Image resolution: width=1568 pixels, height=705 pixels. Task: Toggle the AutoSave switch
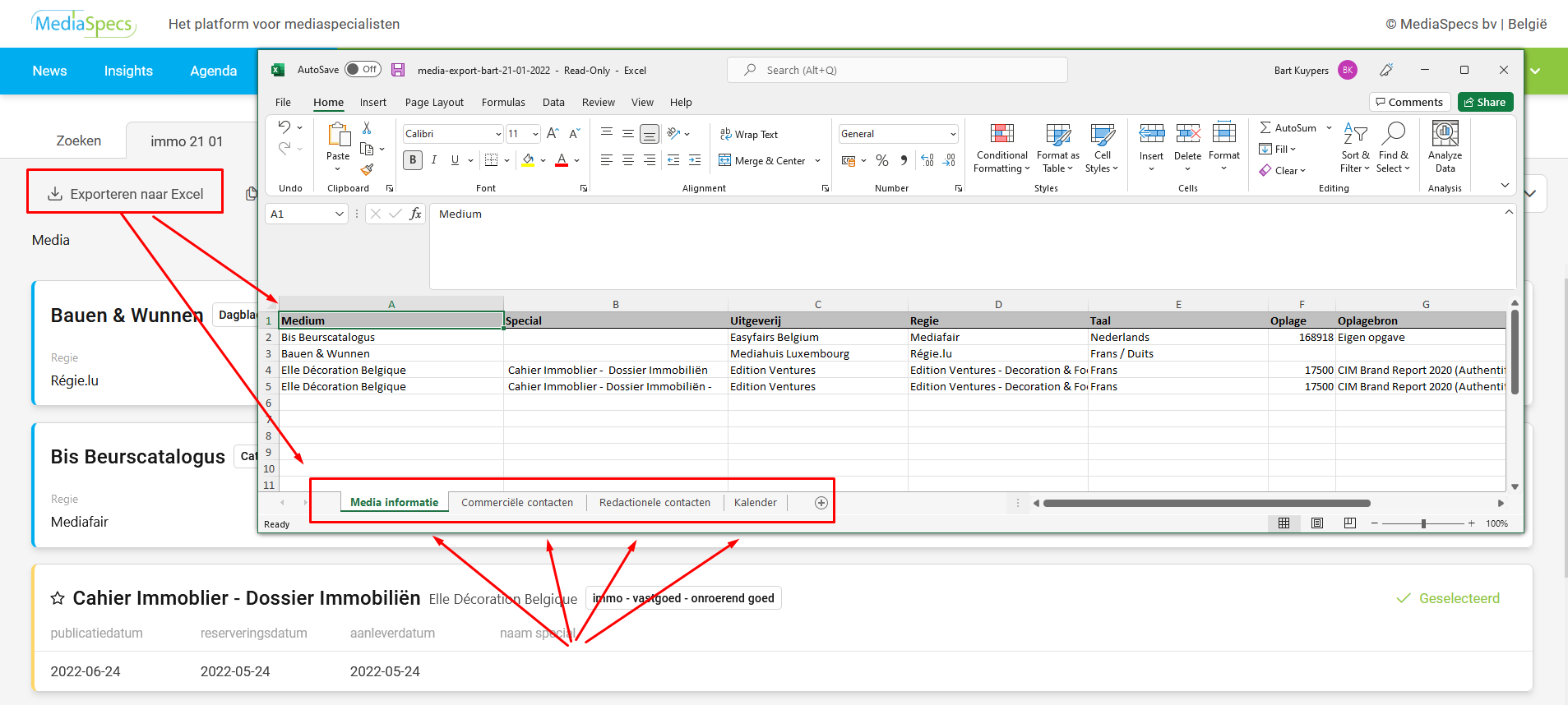[362, 70]
